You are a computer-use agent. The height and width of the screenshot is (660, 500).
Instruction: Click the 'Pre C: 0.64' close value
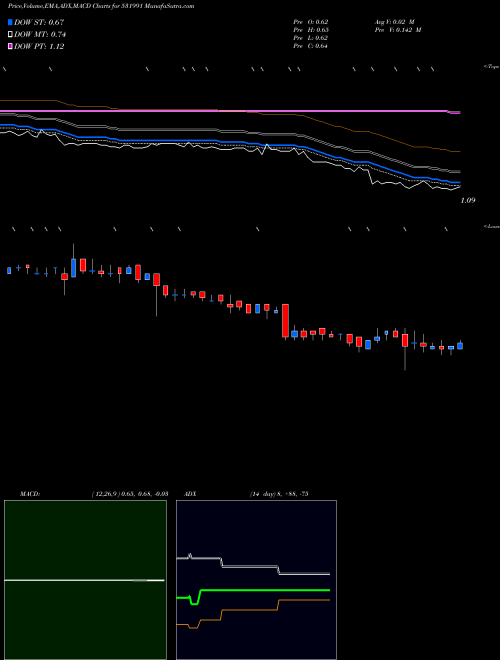point(311,46)
